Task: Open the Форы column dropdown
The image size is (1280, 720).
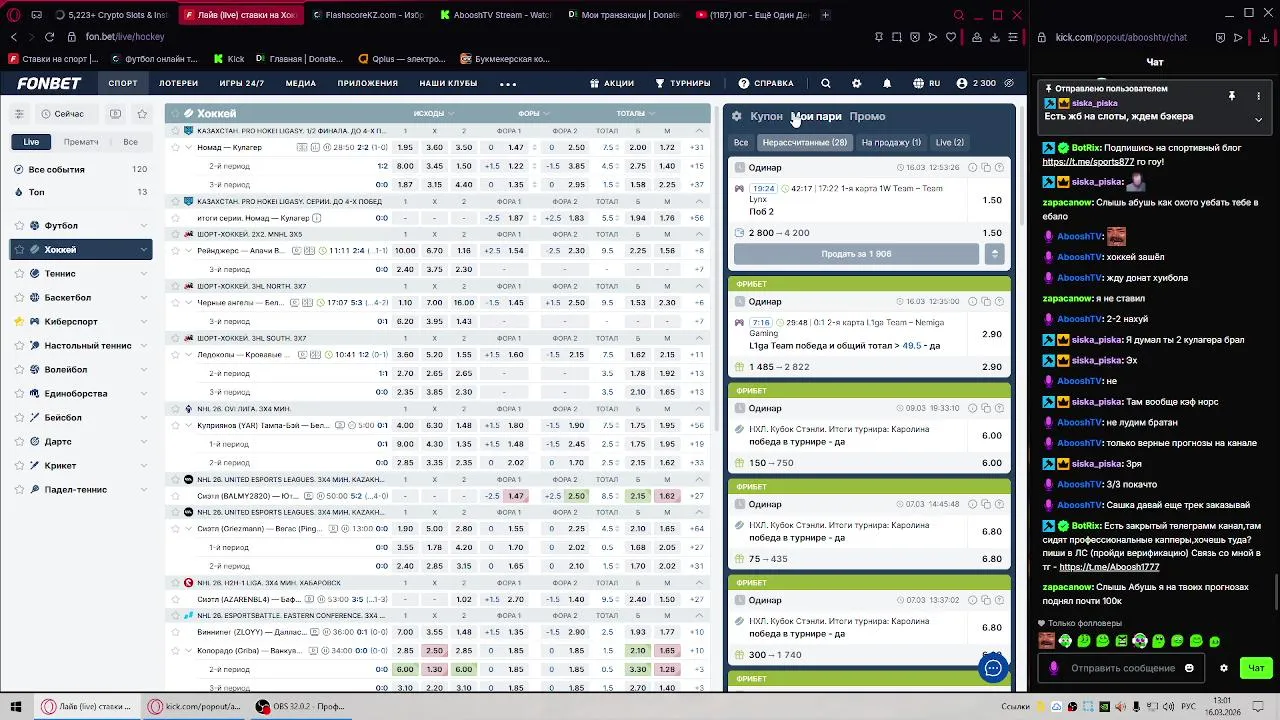Action: click(x=534, y=113)
